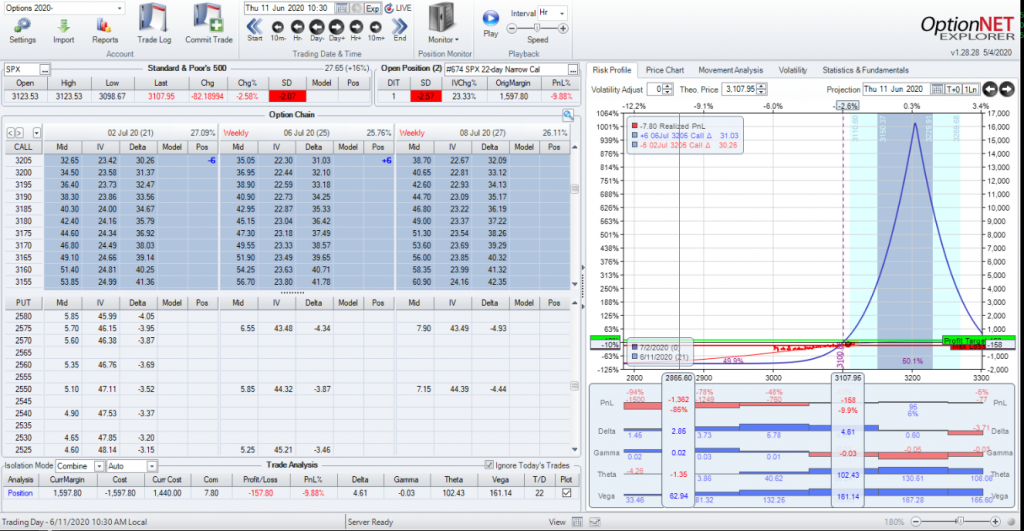Toggle 1Ln projection button
The image size is (1024, 531).
(x=971, y=89)
